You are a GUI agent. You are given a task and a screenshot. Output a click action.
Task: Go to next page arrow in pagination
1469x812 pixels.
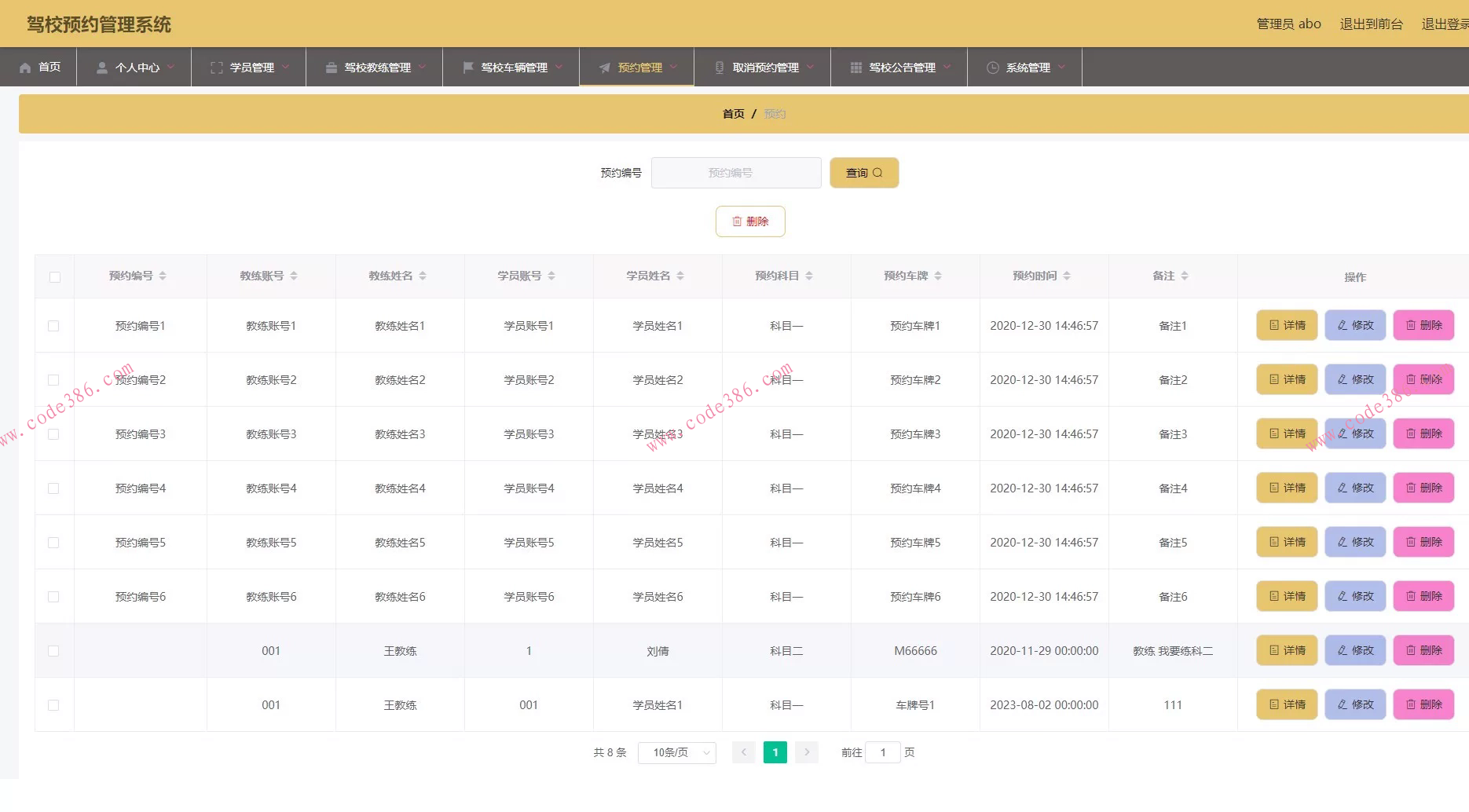[x=806, y=752]
